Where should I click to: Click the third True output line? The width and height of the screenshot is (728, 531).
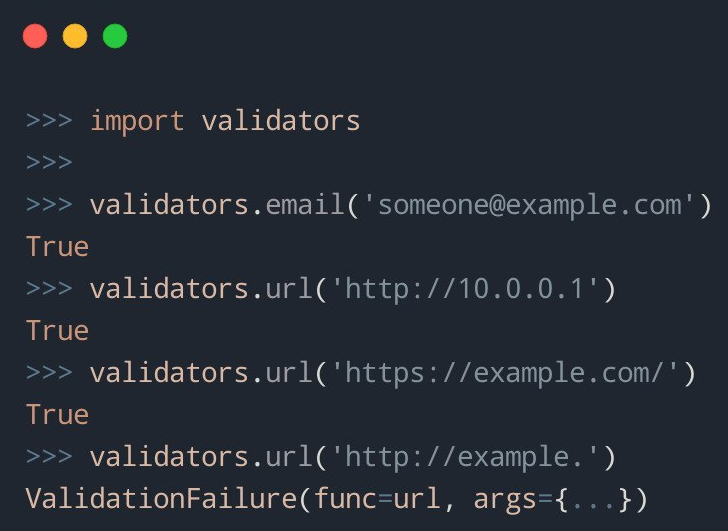click(x=58, y=414)
